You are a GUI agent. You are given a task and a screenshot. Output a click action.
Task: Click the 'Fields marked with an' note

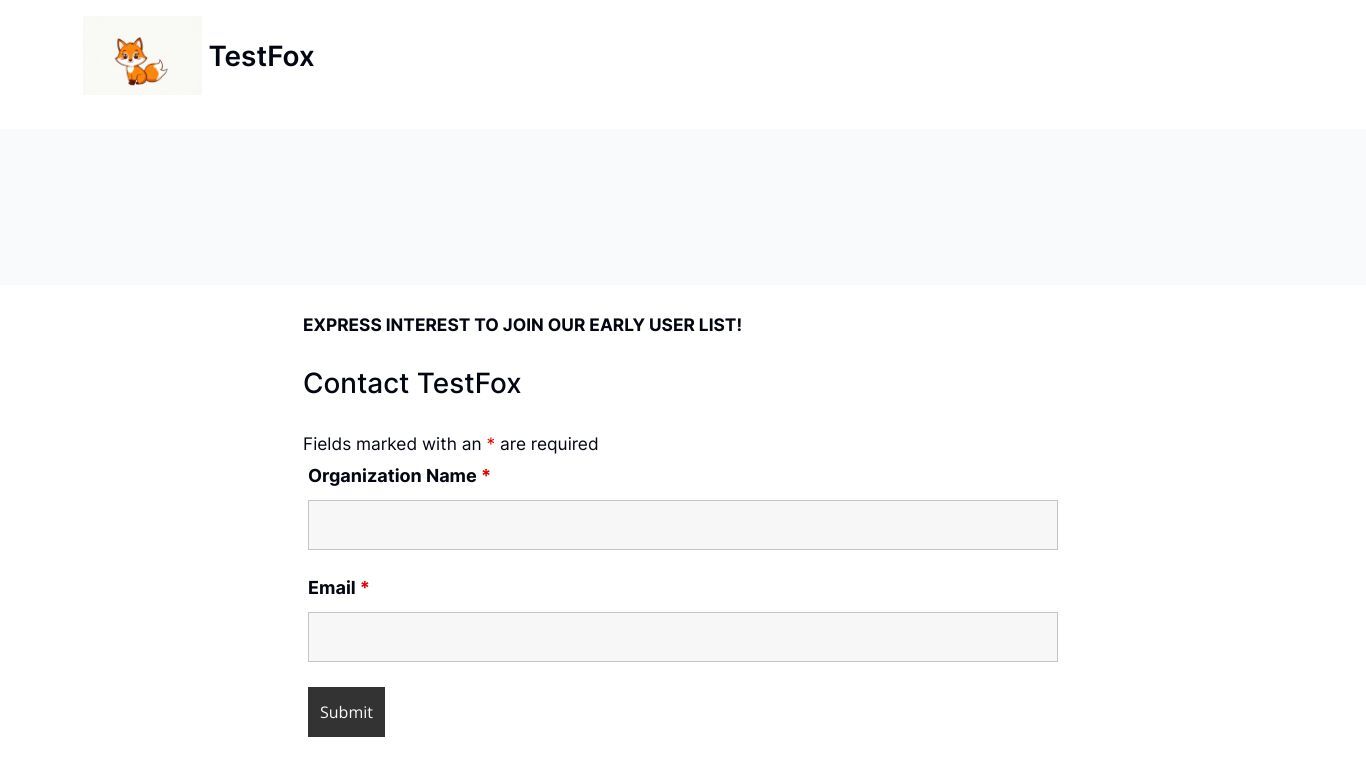(x=392, y=444)
